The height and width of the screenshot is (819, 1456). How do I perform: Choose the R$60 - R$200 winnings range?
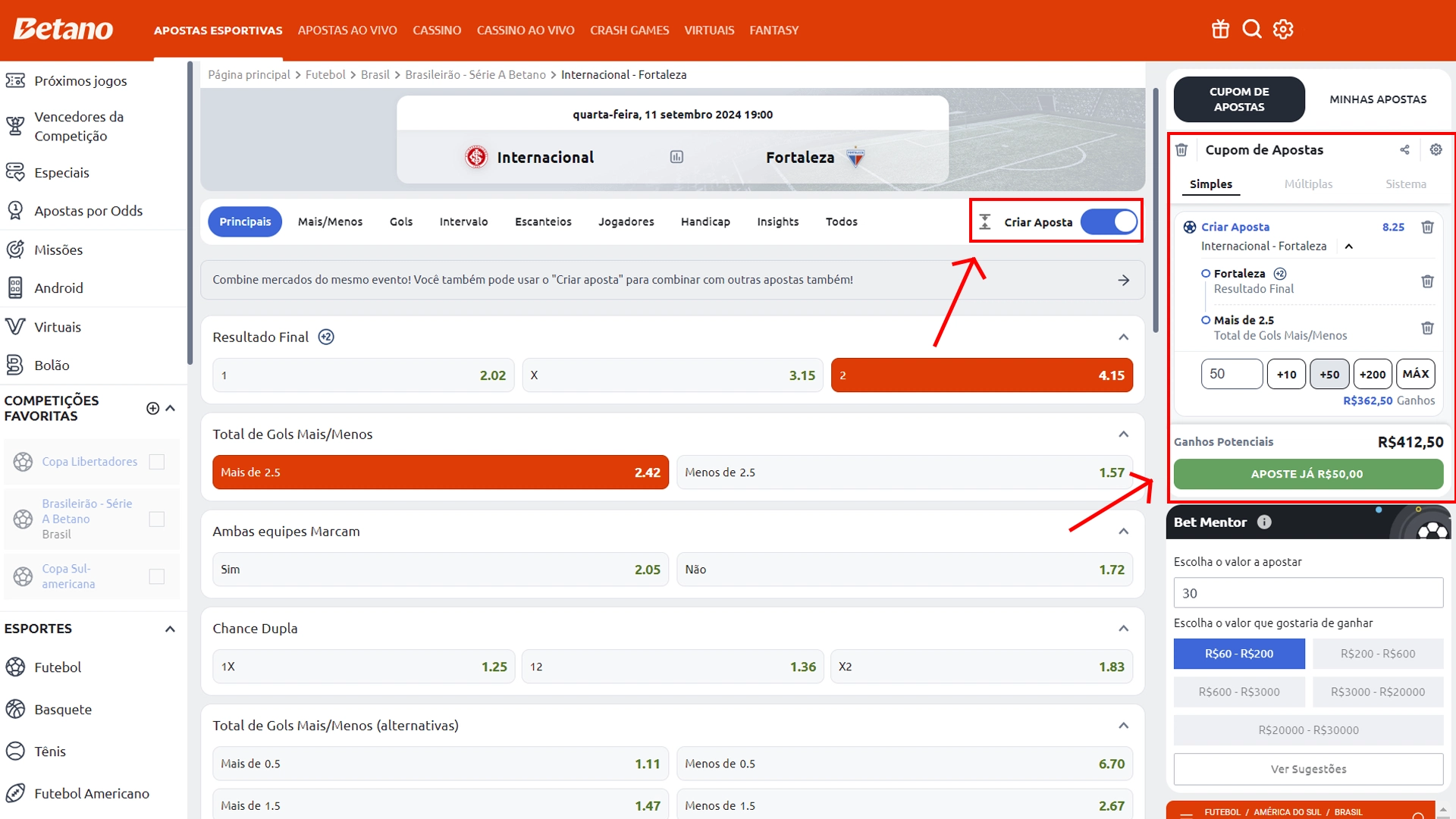pos(1239,654)
